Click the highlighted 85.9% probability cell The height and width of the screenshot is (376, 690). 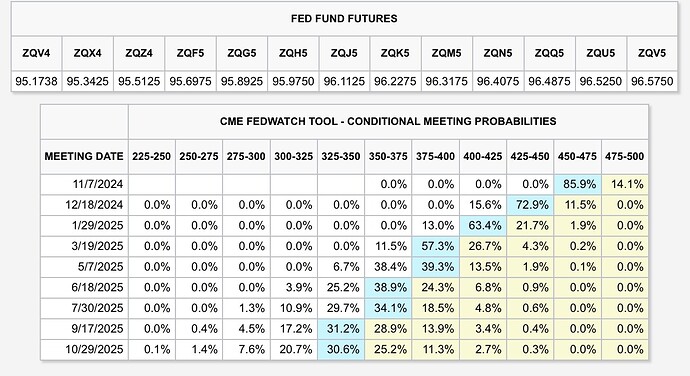pyautogui.click(x=577, y=184)
